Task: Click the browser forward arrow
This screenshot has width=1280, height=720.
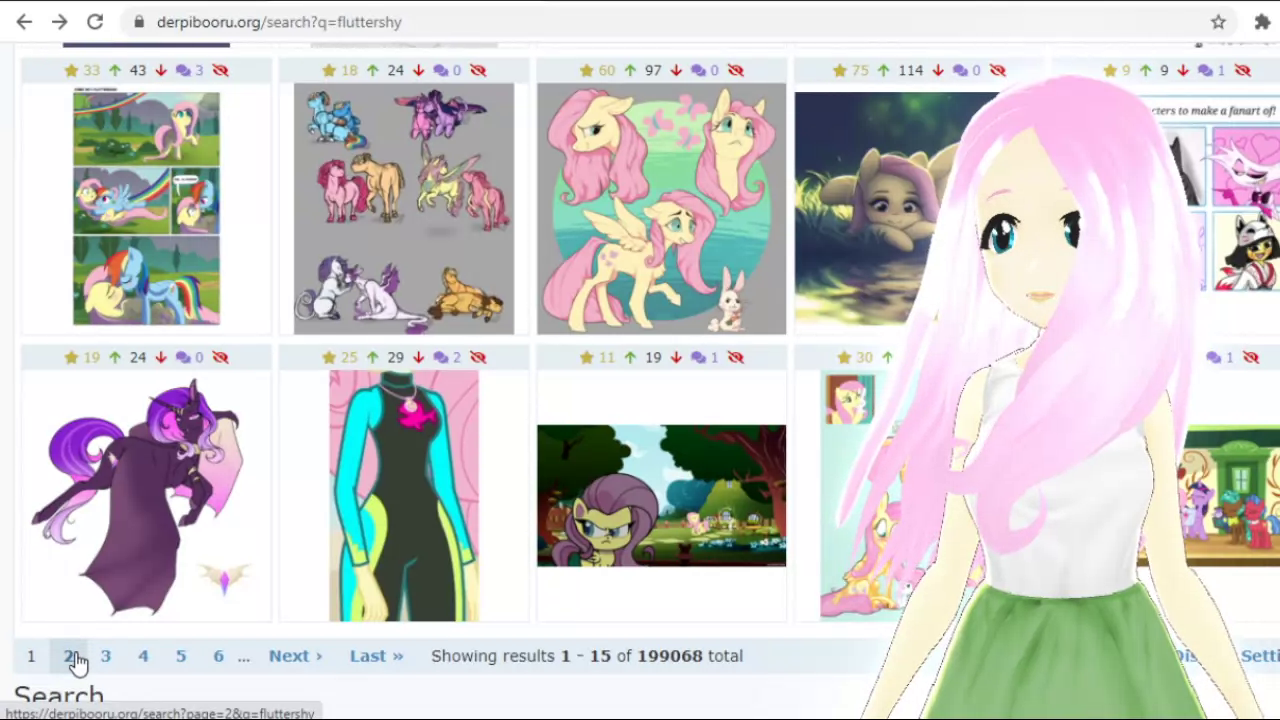Action: [x=60, y=21]
